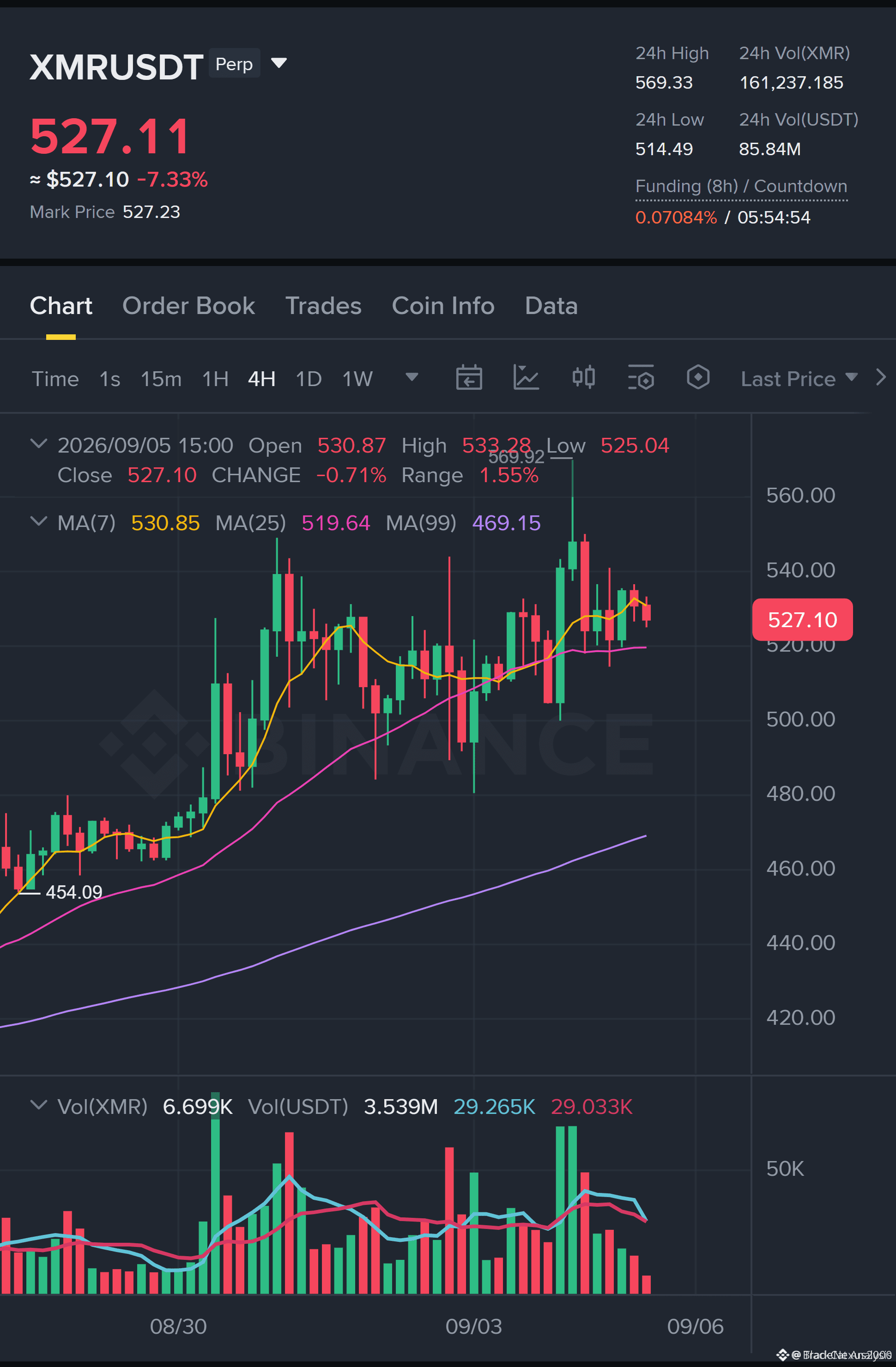Open the calendar date-jump icon
Viewport: 896px width, 1367px height.
(469, 377)
